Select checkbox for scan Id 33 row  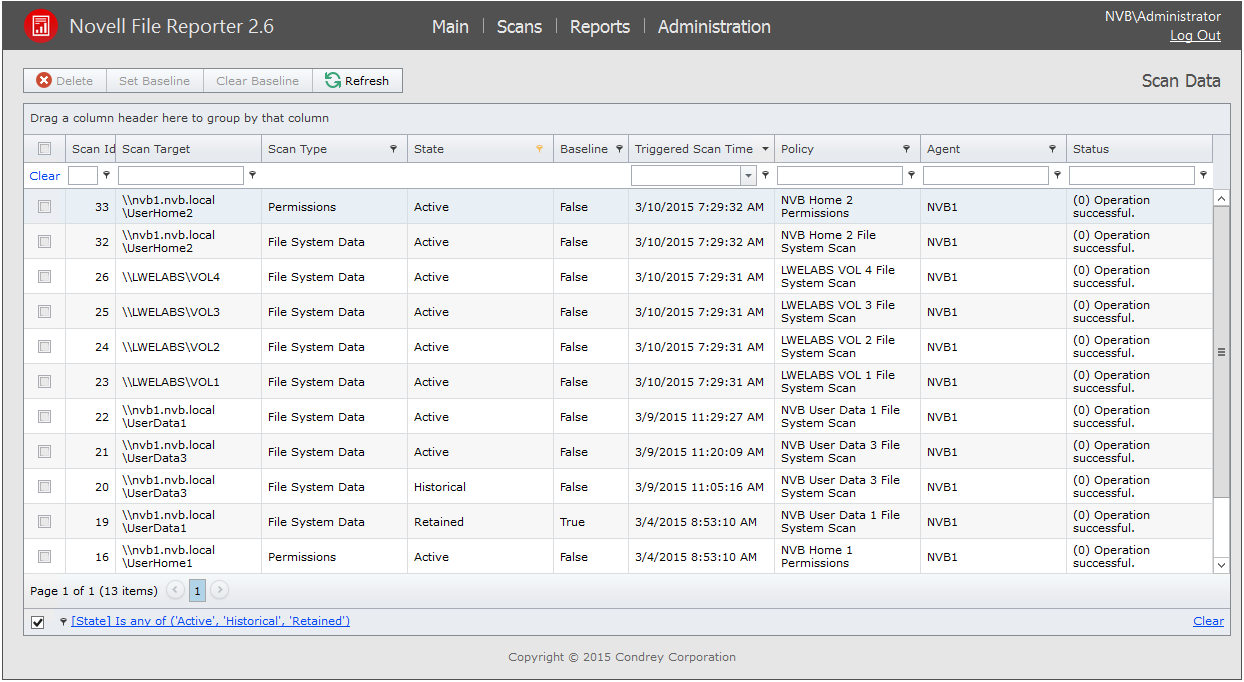44,207
